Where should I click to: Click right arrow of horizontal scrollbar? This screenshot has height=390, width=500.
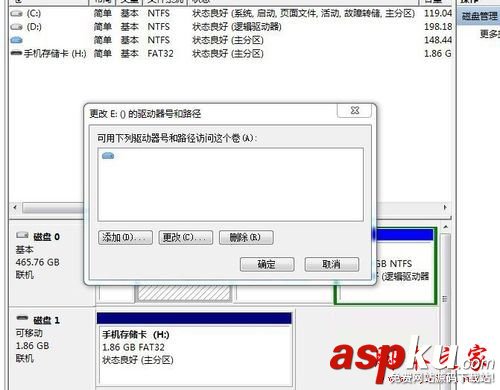click(445, 207)
